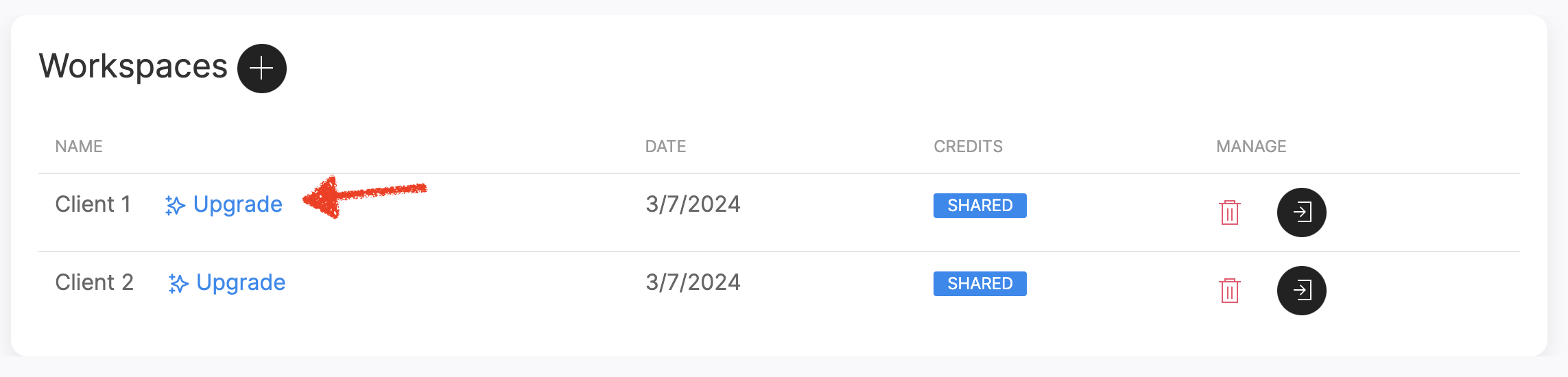Click the Client 2 date 3/7/2024

[x=693, y=282]
